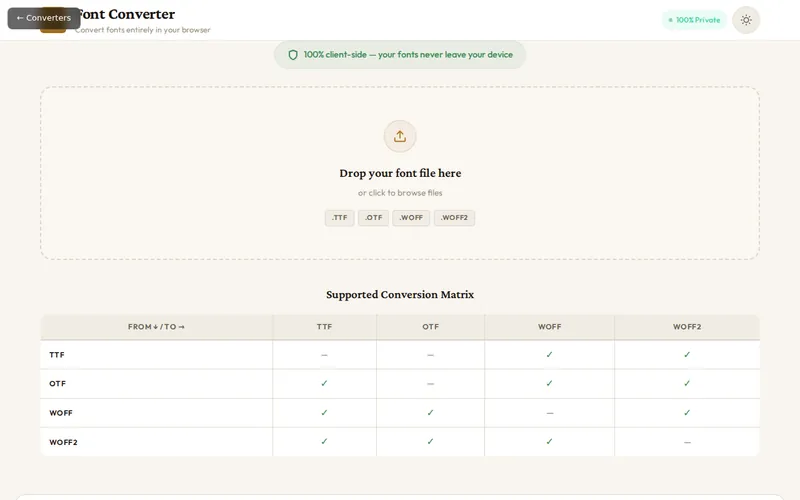The image size is (800, 500).
Task: Click checkmark for WOFF to TTF
Action: [324, 412]
